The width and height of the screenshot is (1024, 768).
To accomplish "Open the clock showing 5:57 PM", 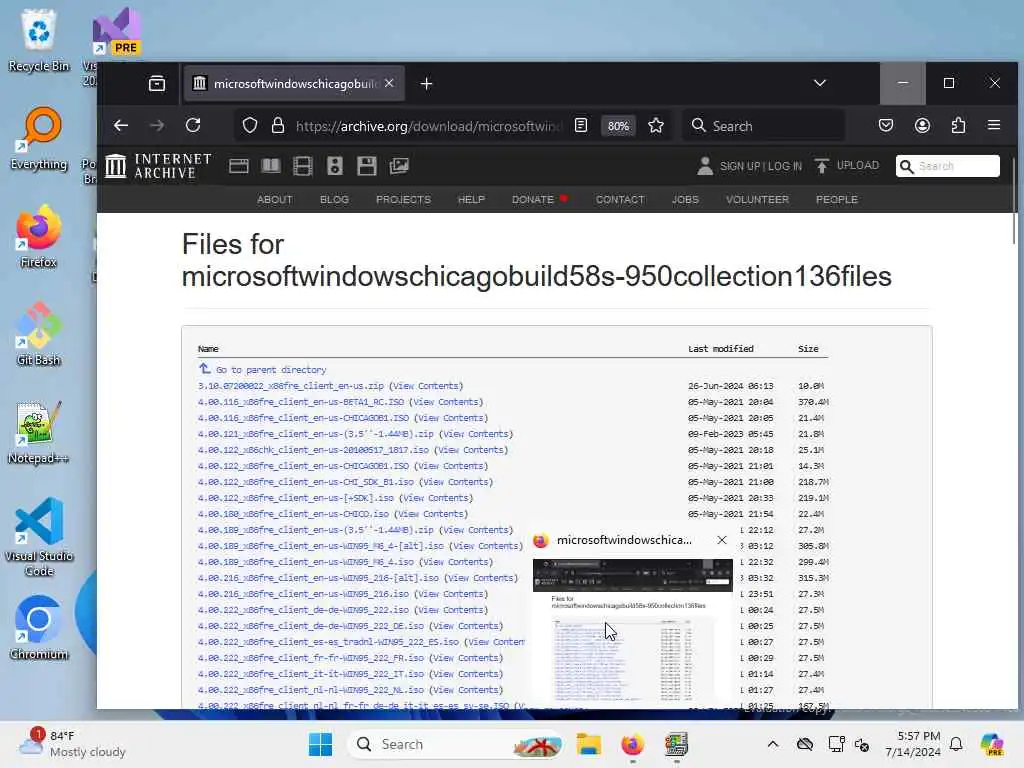I will pos(913,744).
